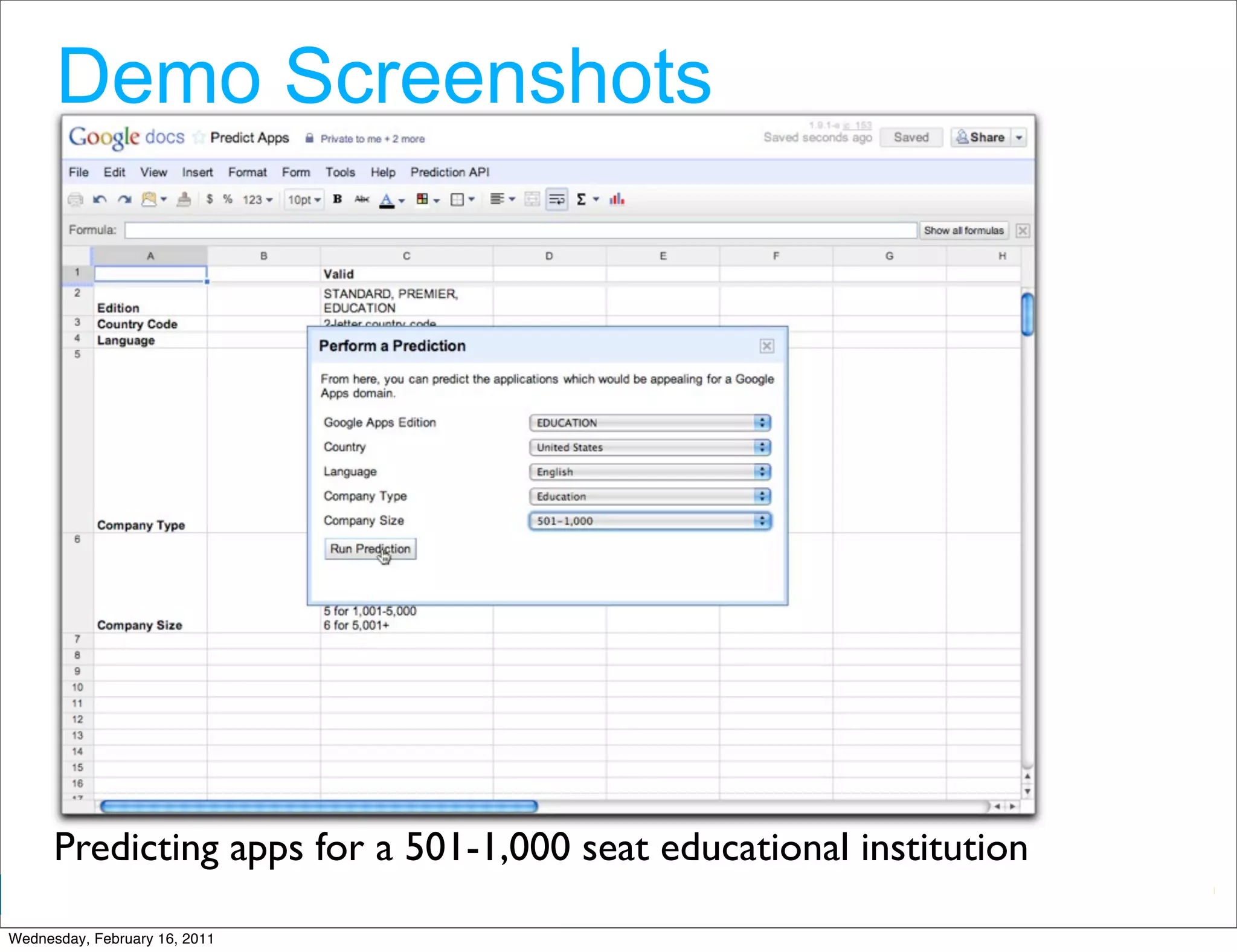Click the Predict Apps document title

pyautogui.click(x=249, y=138)
